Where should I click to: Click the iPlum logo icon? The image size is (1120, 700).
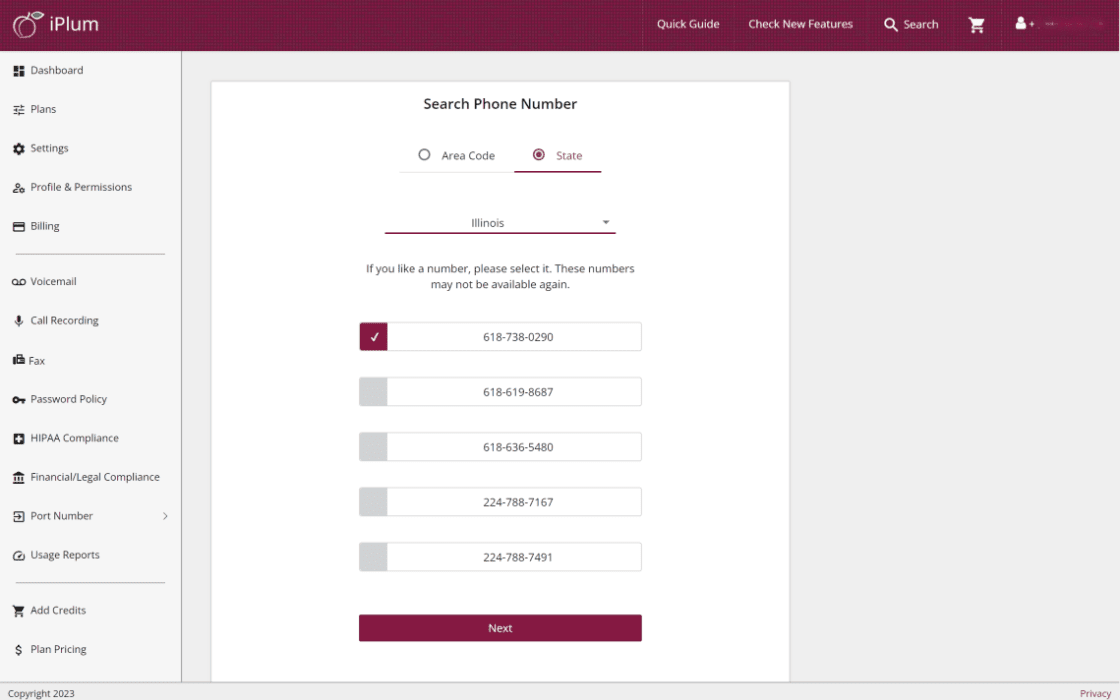pyautogui.click(x=28, y=25)
